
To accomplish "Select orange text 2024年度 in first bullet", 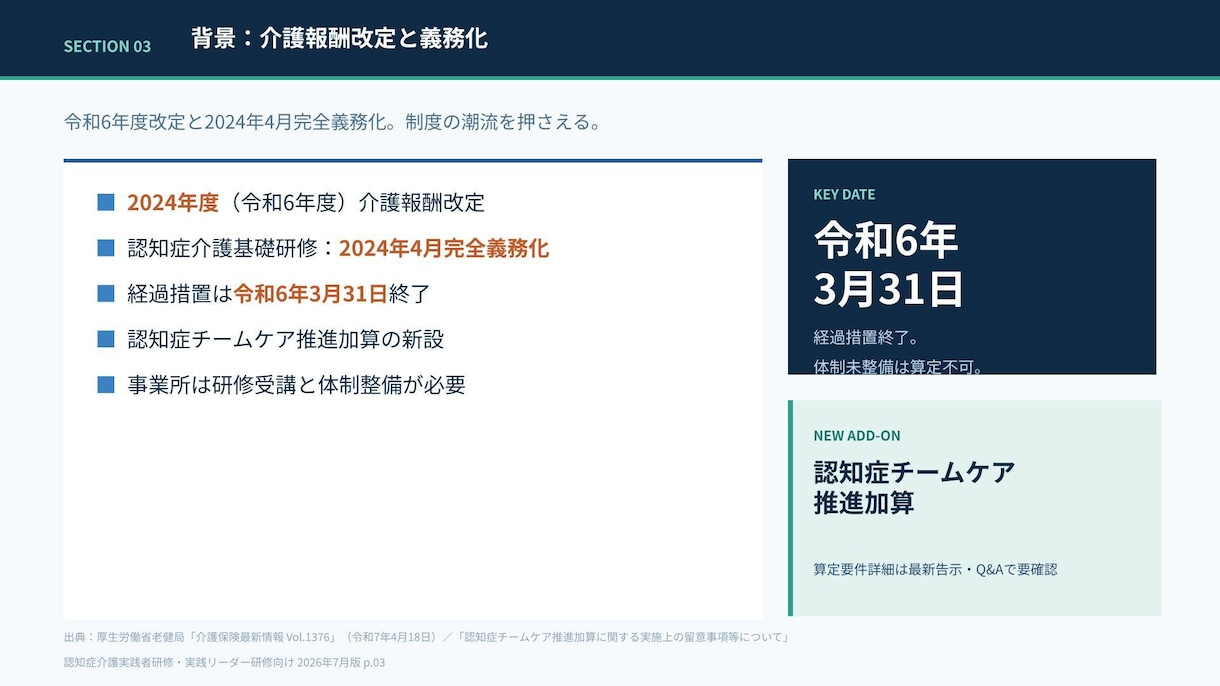I will coord(173,202).
